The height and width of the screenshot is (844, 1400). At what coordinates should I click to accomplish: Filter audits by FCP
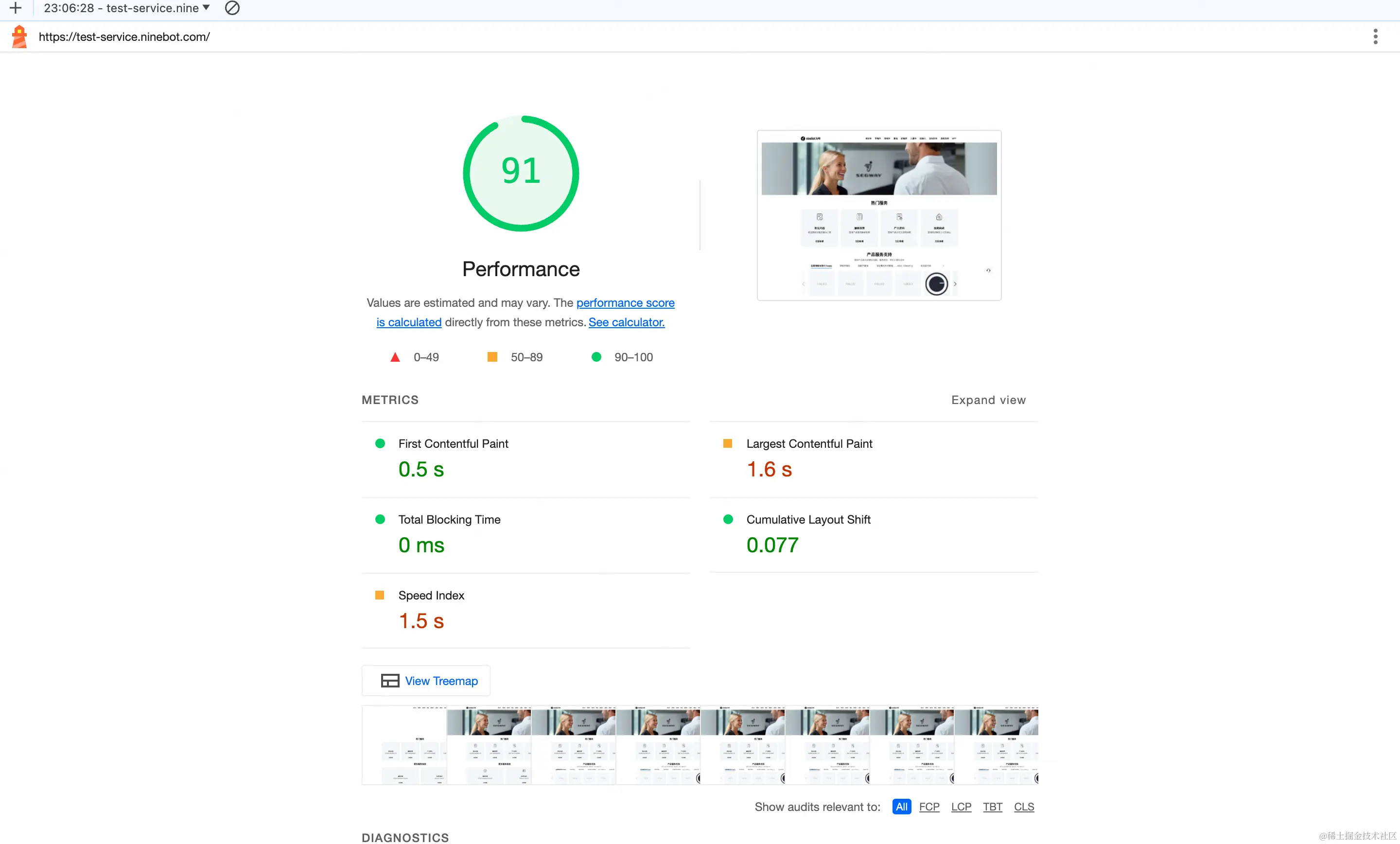tap(929, 807)
